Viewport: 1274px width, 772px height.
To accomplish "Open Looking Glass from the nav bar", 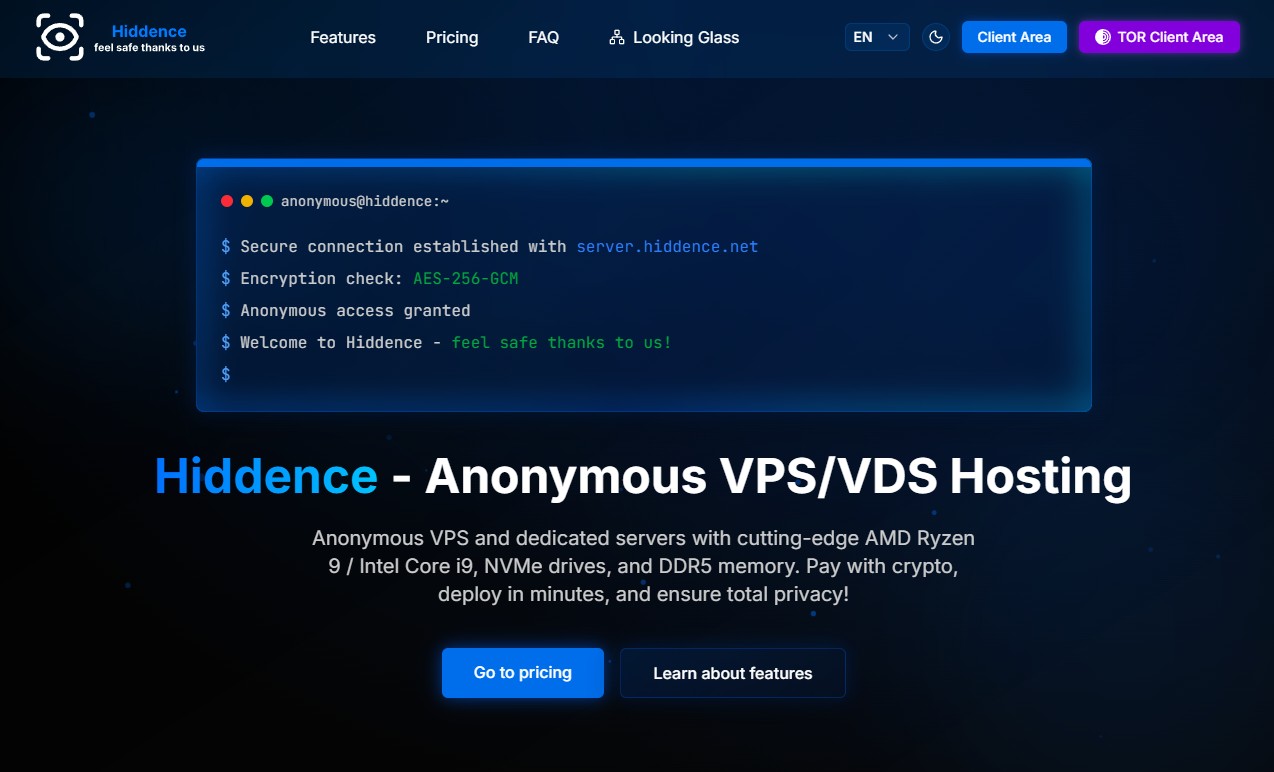I will (674, 37).
